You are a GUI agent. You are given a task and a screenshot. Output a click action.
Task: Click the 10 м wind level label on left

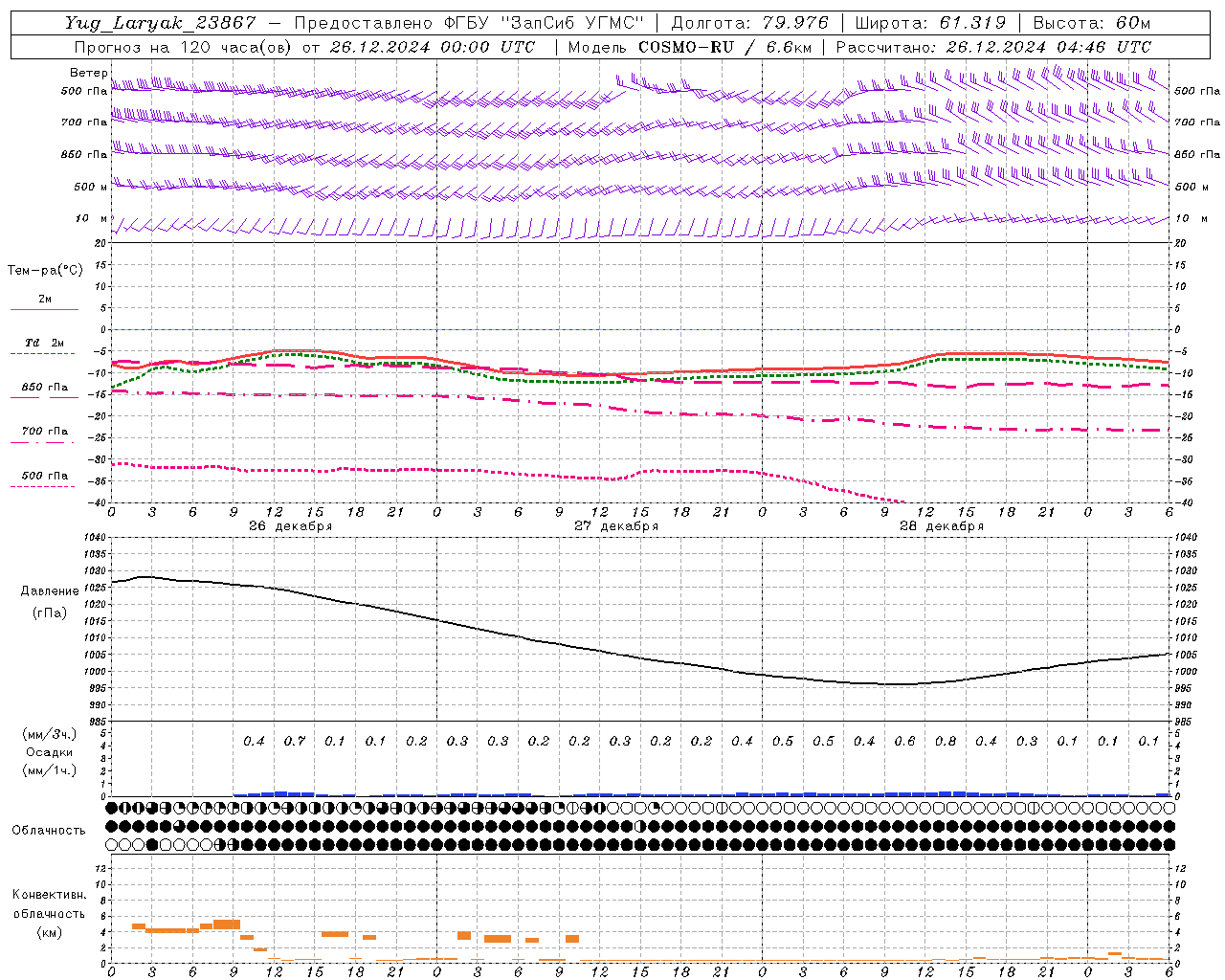coord(92,219)
